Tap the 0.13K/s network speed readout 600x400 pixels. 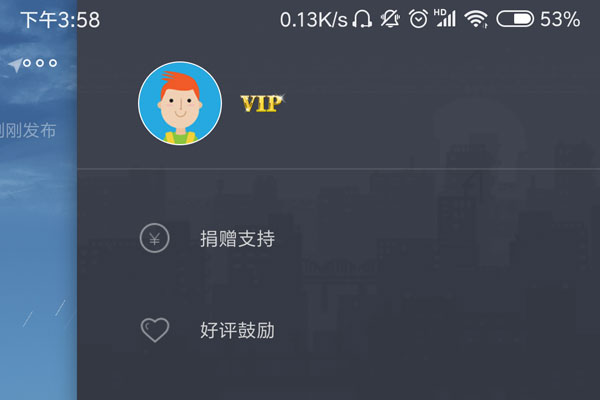point(313,20)
